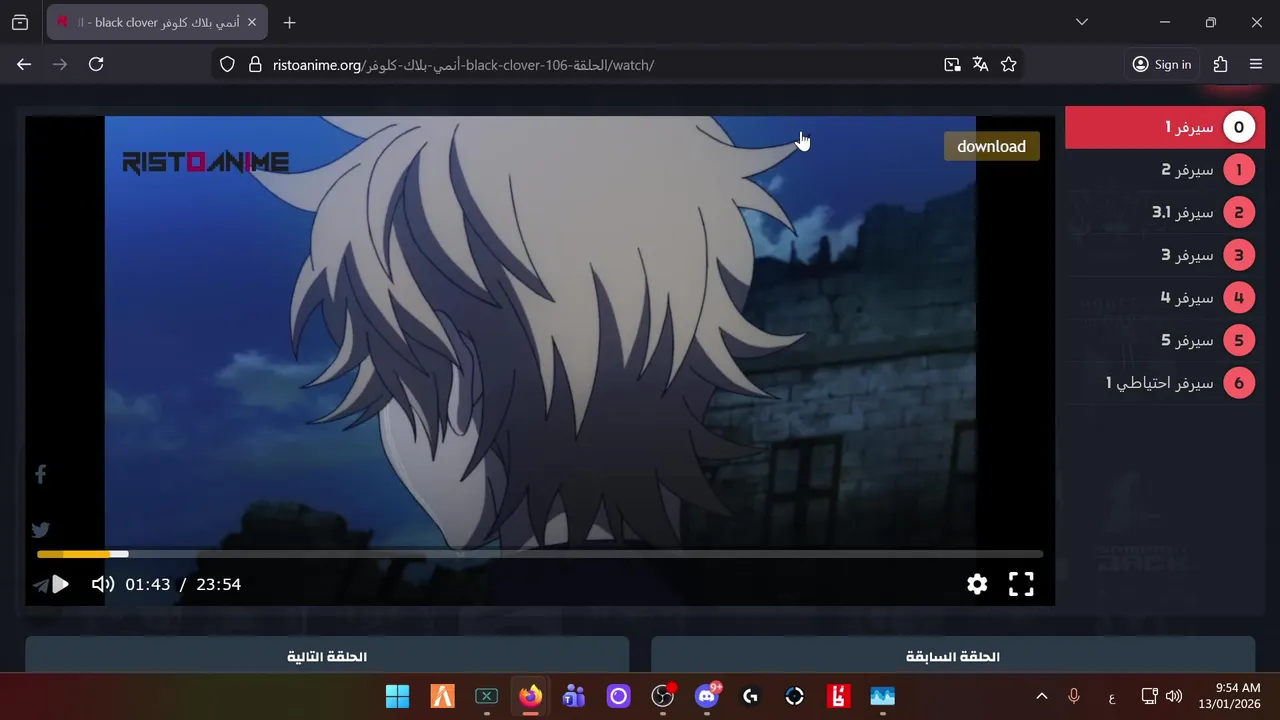Screen dimensions: 1280x720
Task: Select backup server سيرفر احتياطي 1
Action: [1165, 383]
